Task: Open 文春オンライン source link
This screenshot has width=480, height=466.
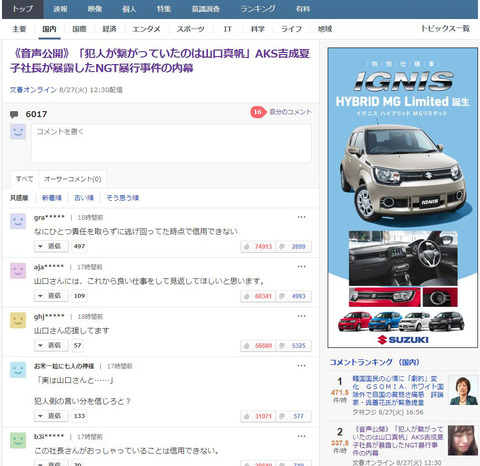Action: click(x=33, y=90)
